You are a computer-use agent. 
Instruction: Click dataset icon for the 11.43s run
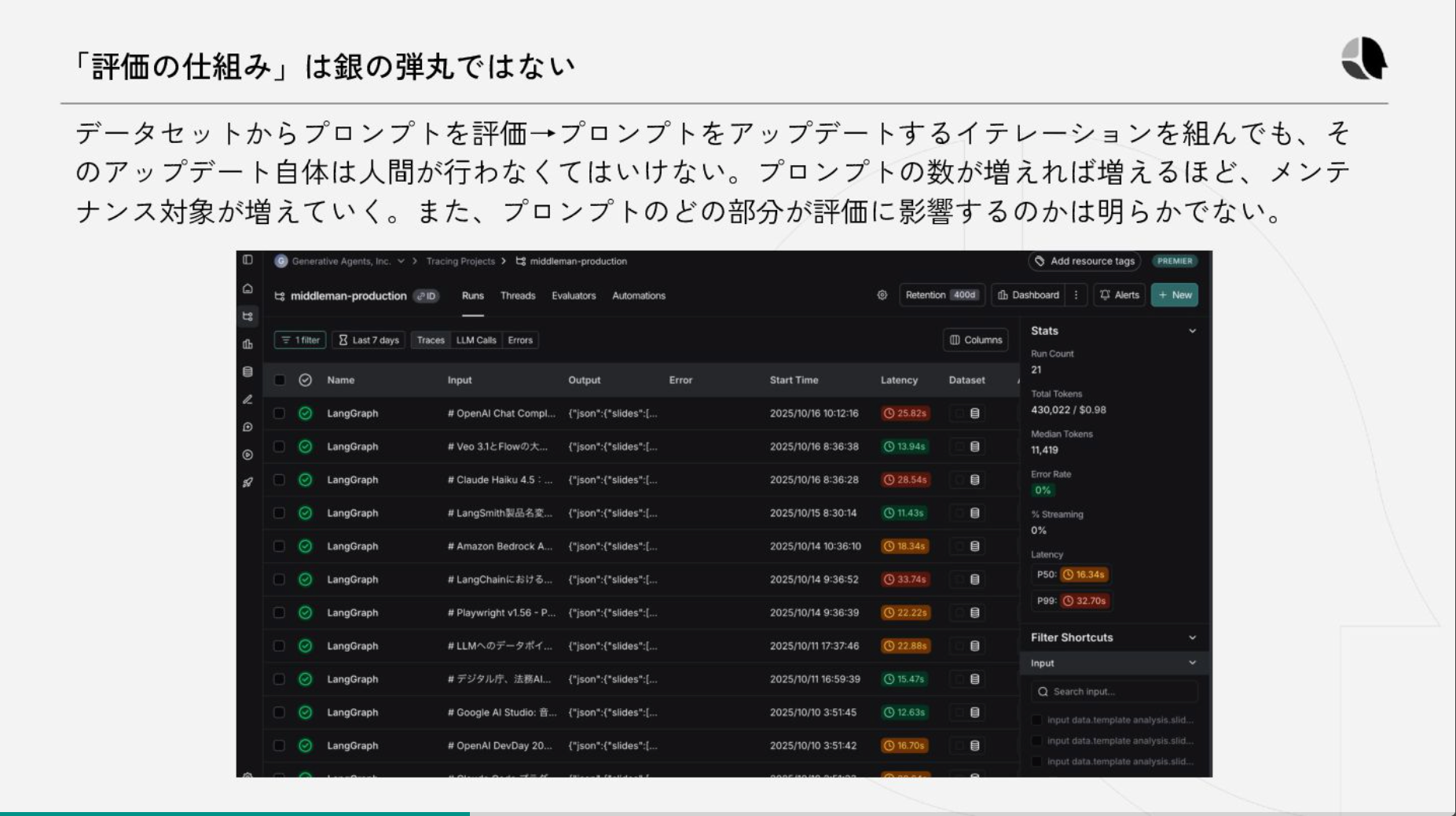(x=975, y=513)
